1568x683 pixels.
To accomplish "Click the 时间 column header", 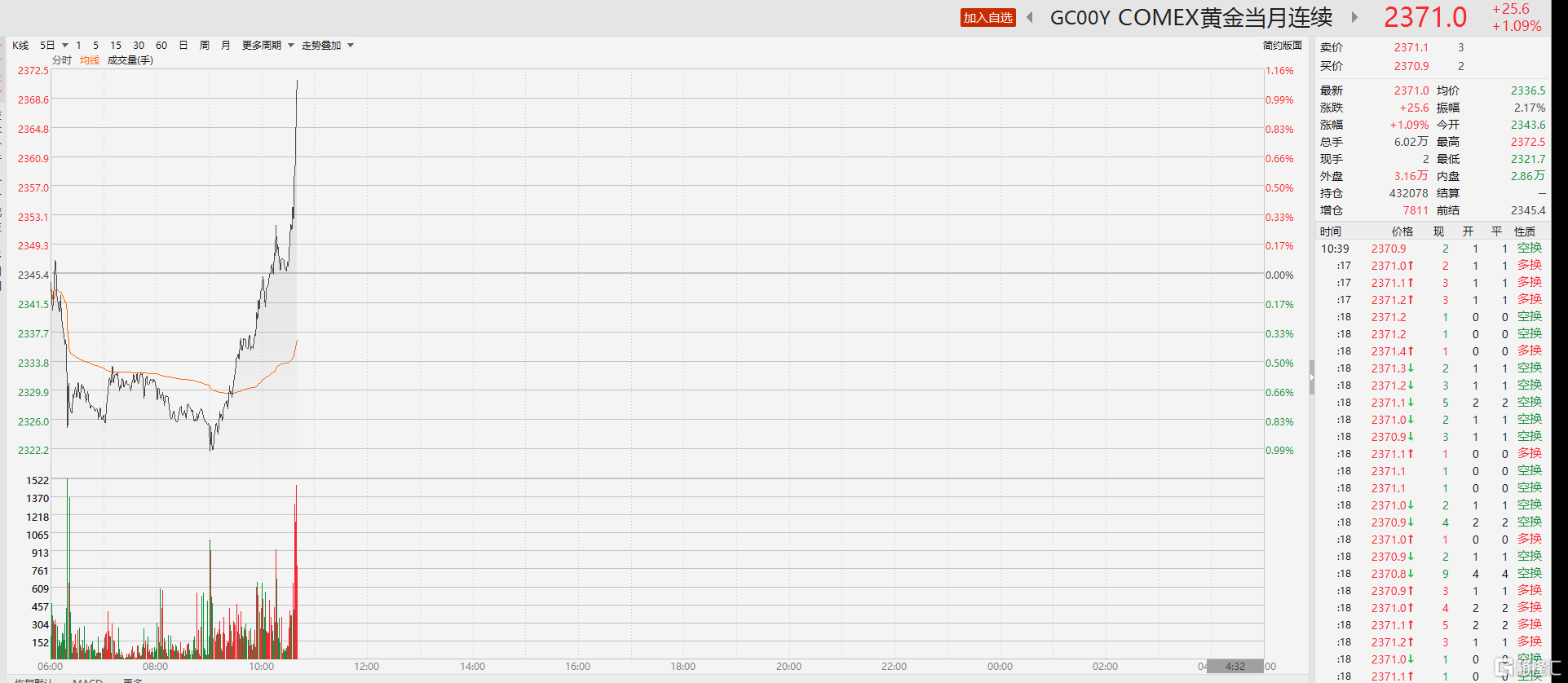I will click(1331, 231).
